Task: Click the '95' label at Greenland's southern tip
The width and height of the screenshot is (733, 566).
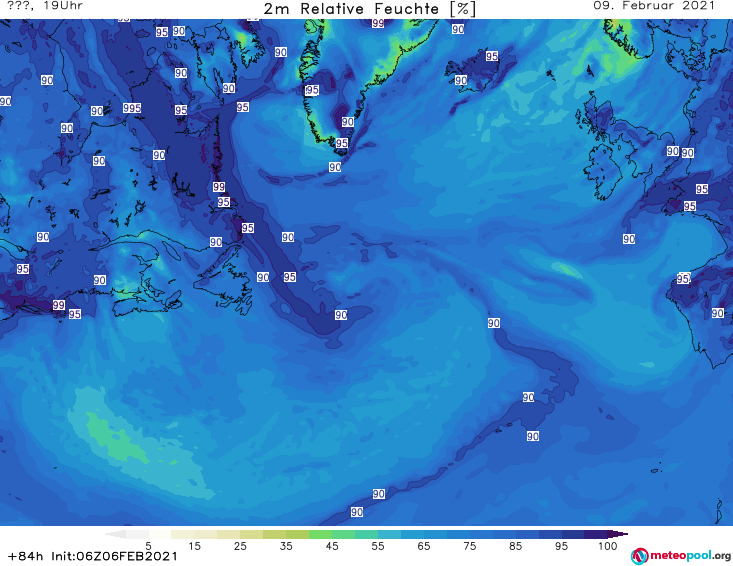Action: click(x=342, y=143)
